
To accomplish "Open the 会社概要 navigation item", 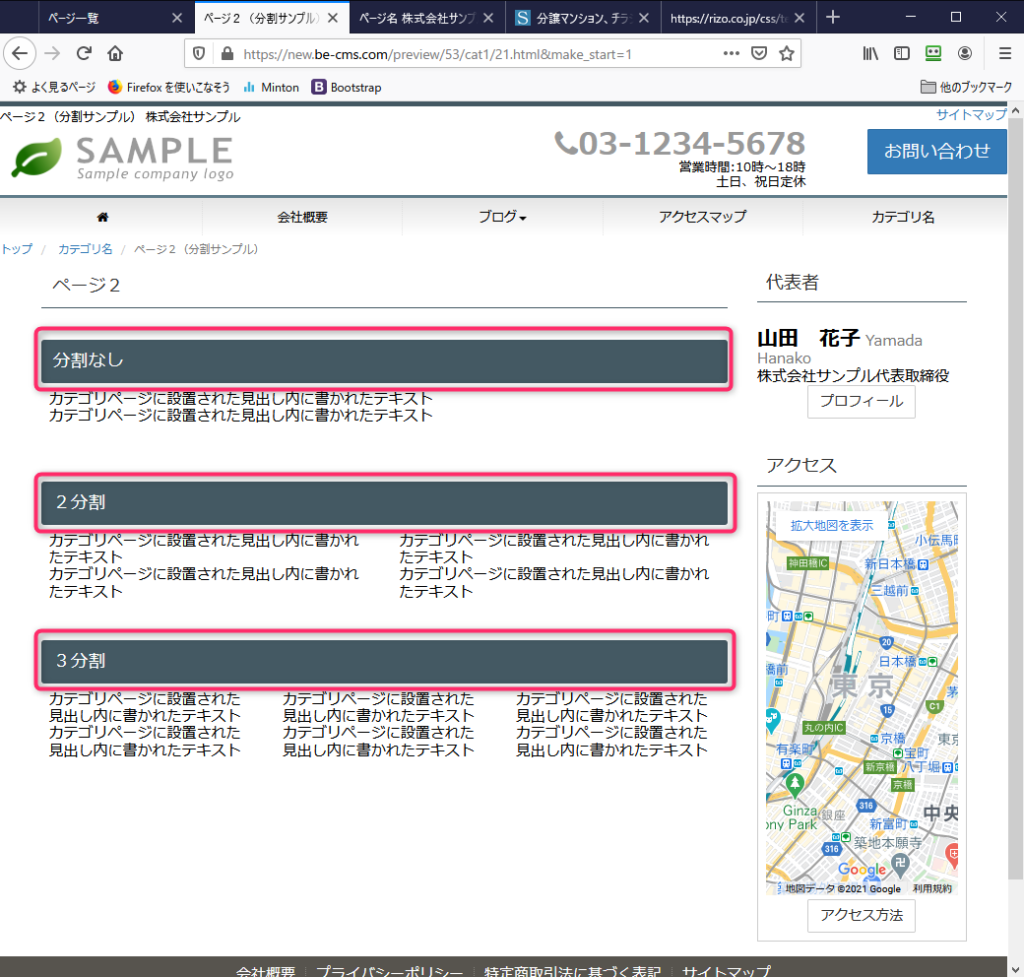I will [302, 217].
